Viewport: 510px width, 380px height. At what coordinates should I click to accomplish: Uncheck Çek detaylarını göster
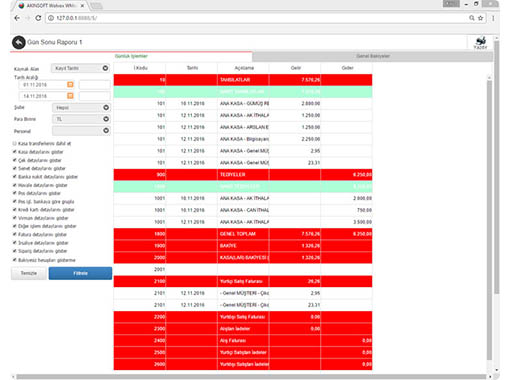pos(14,160)
